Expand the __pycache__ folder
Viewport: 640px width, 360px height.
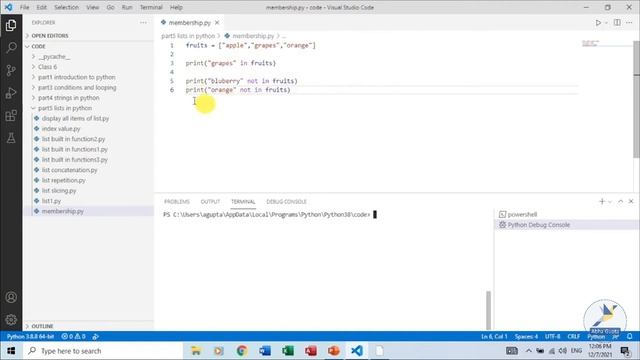(x=54, y=57)
